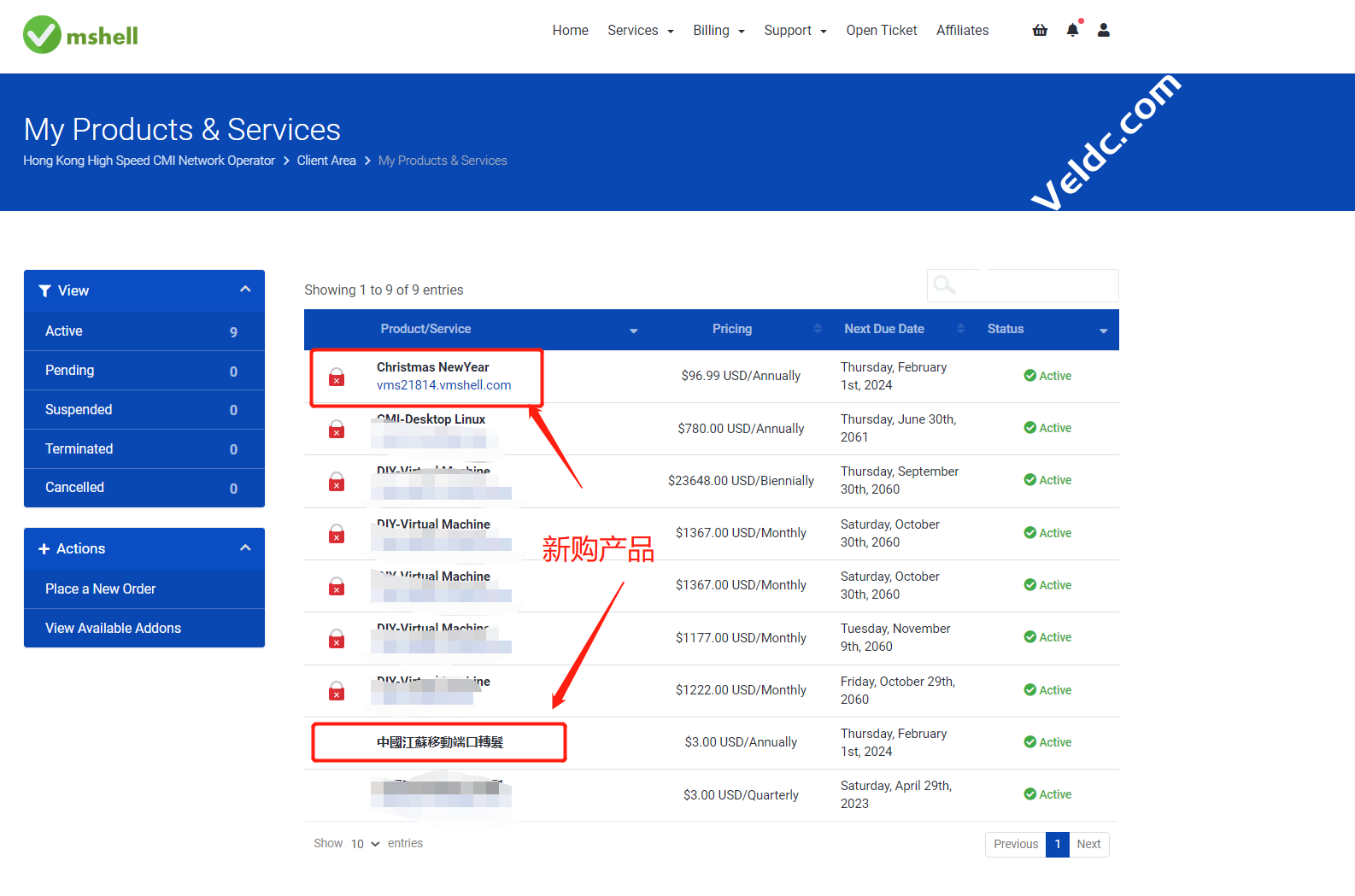
Task: Click search magnifier icon in table filter
Action: coord(944,285)
